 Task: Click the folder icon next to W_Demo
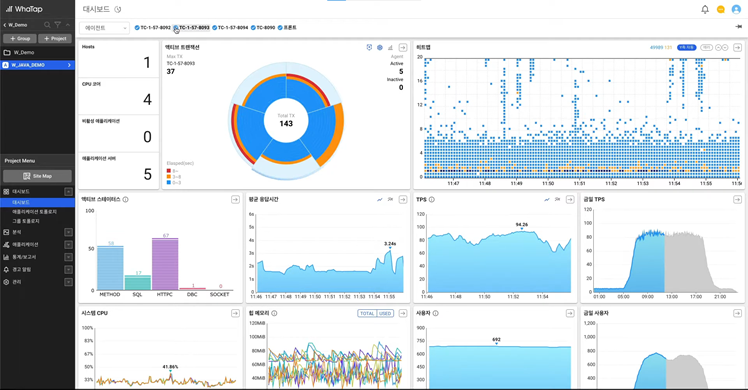pos(7,52)
